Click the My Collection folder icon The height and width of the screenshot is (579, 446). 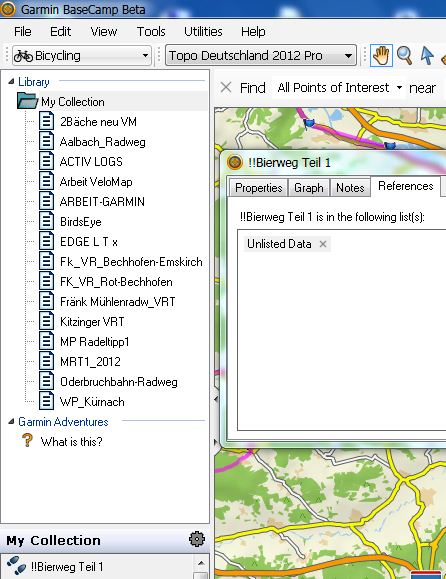click(x=27, y=101)
